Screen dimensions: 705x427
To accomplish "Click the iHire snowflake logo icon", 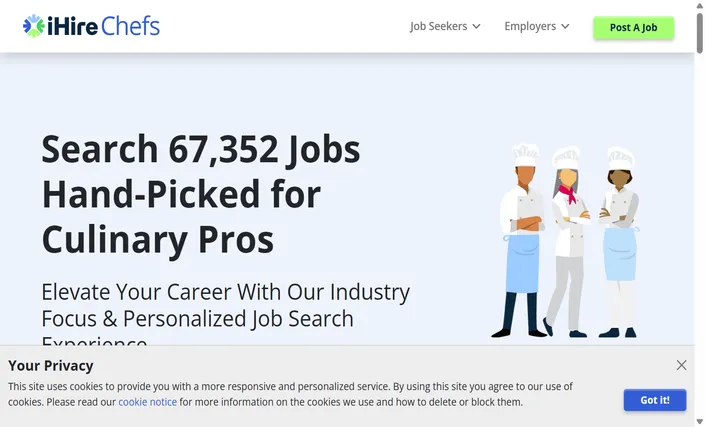I will 34,26.
